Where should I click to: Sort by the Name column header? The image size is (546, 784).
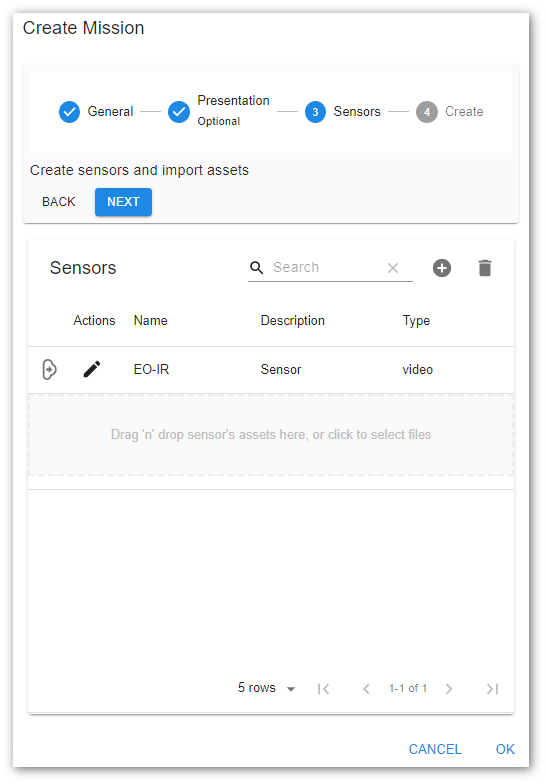(x=150, y=320)
